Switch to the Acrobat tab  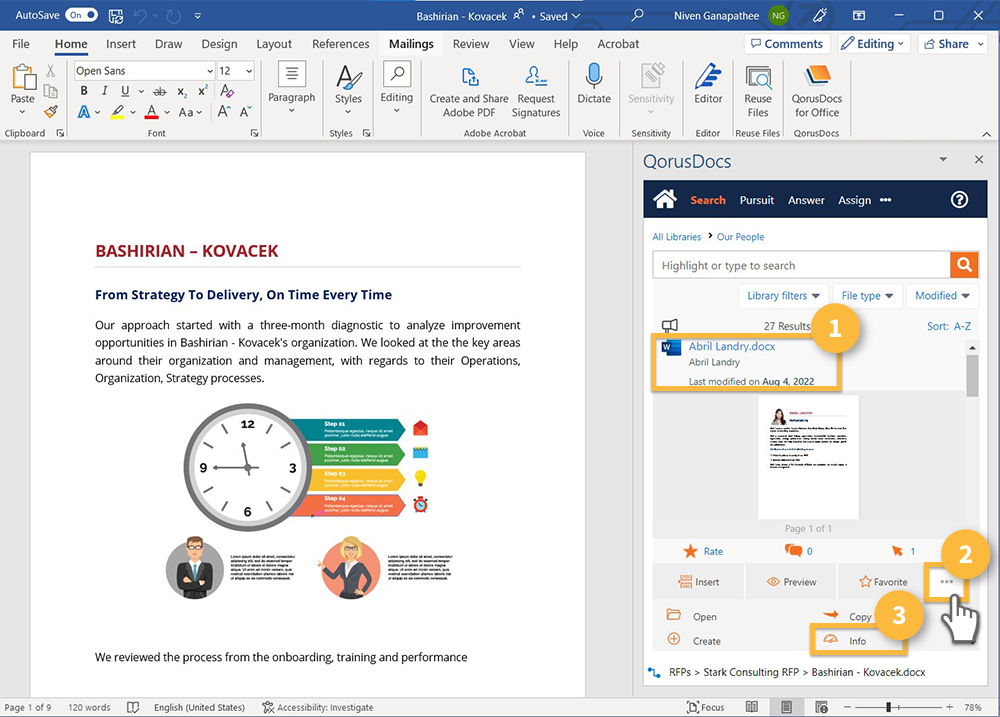point(618,44)
